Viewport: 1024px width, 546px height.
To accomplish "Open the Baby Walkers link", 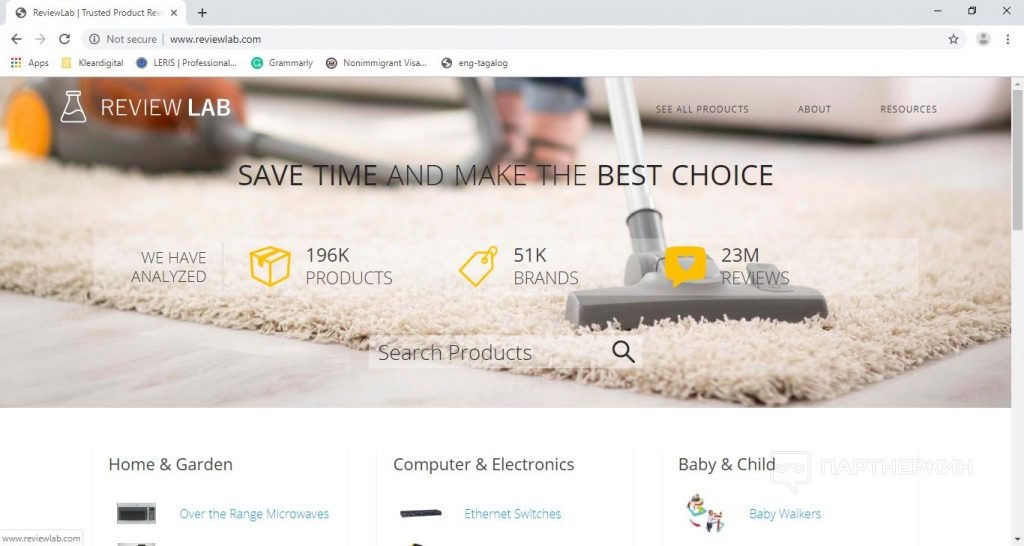I will pos(785,514).
